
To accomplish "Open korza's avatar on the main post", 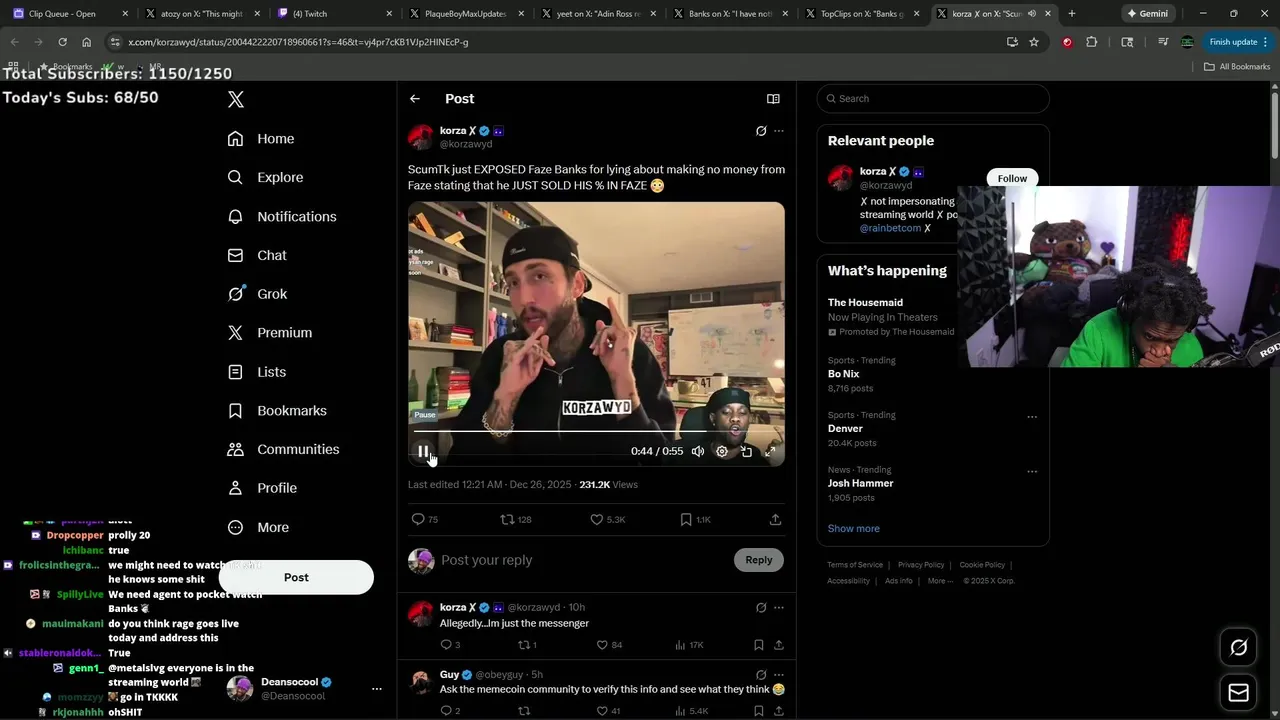I will 421,137.
